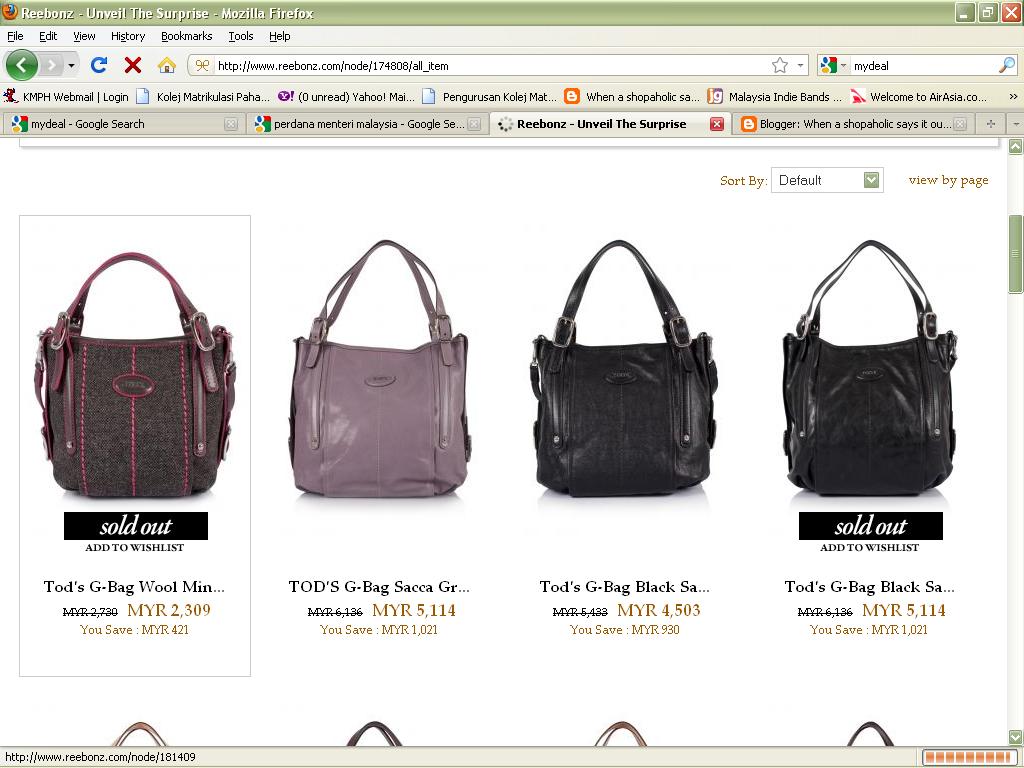Viewport: 1024px width, 768px height.
Task: Open KMPH Webmail Login bookmark
Action: coord(66,97)
